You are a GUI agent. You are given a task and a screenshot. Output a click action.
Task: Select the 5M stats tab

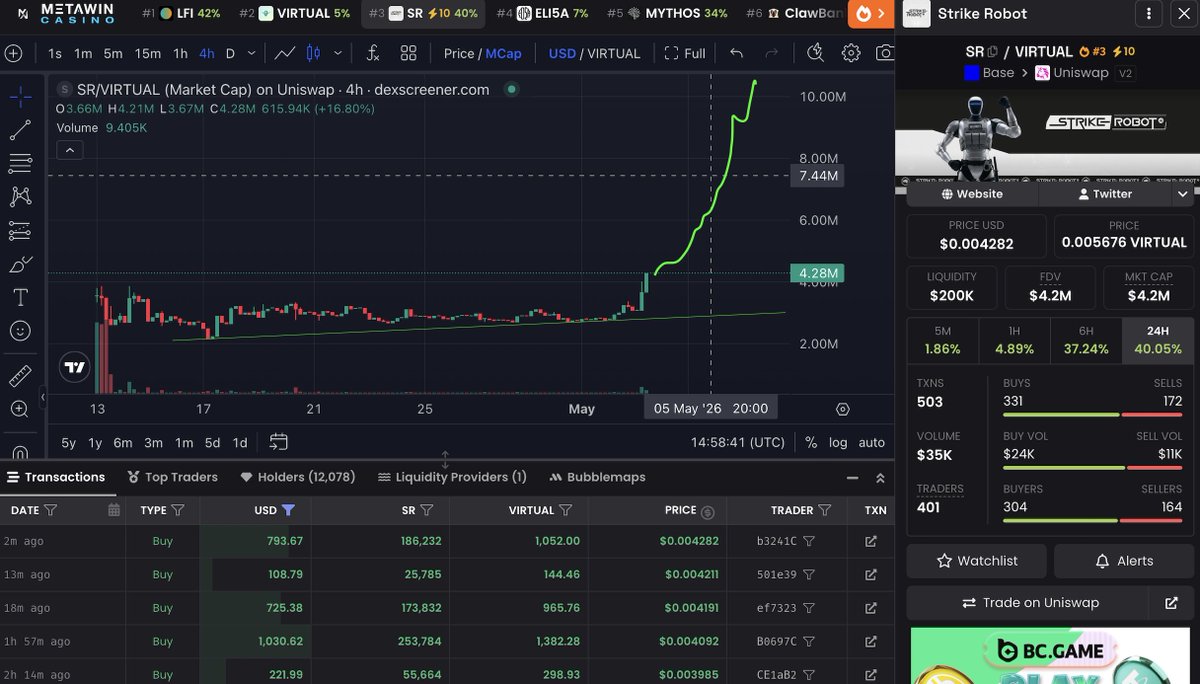(942, 340)
